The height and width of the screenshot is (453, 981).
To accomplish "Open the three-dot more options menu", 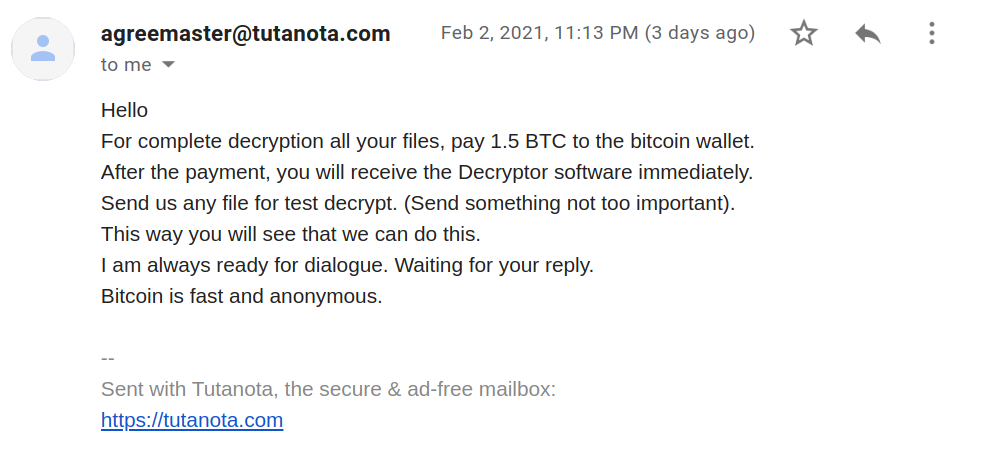I will [x=931, y=34].
